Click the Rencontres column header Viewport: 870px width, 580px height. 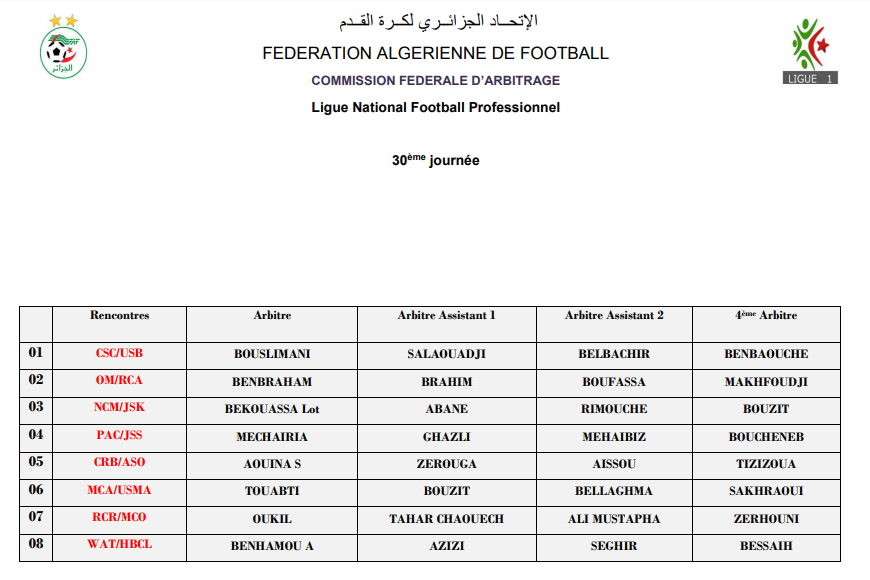tap(119, 316)
